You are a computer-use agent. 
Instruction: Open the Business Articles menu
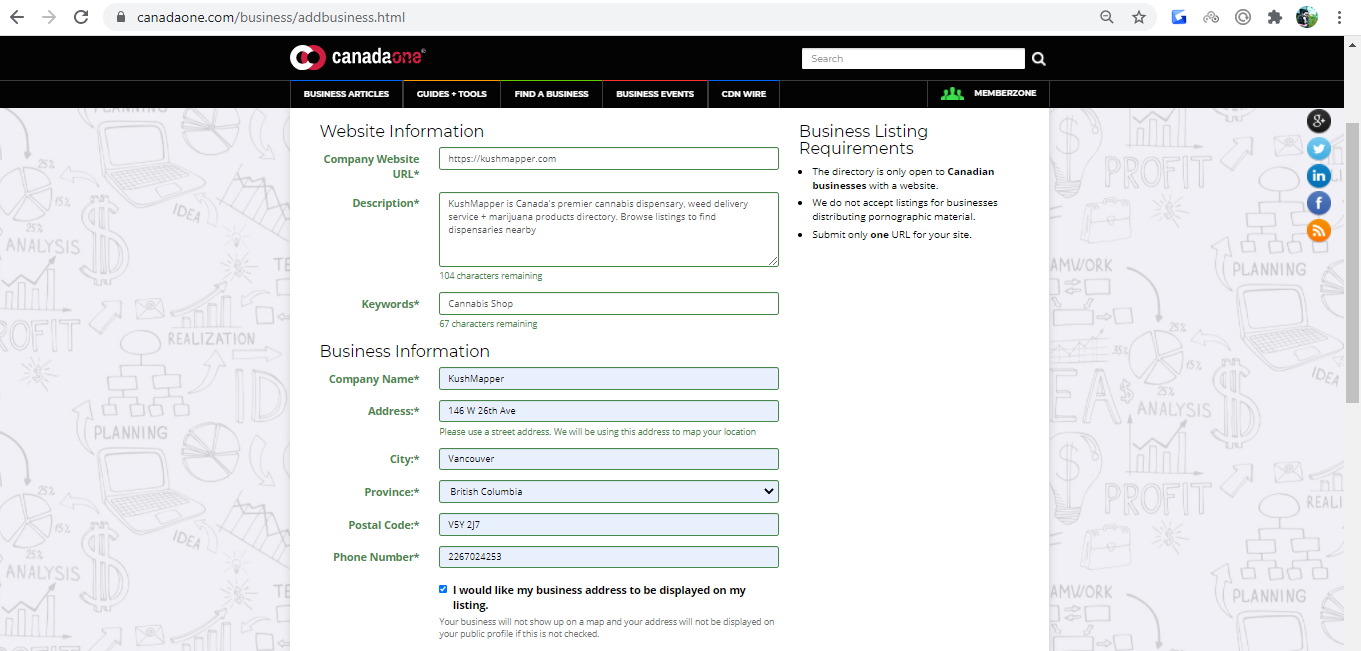click(346, 94)
